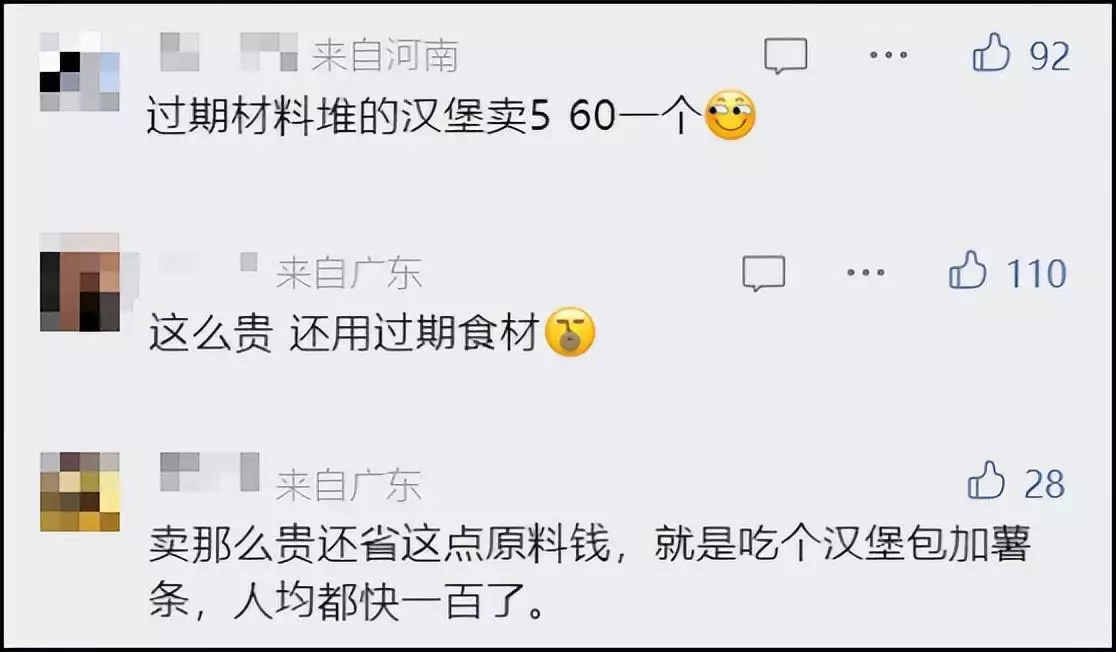Select comment text 过期材料堆的汉堡卖5 60一个
The height and width of the screenshot is (652, 1116).
pos(424,116)
